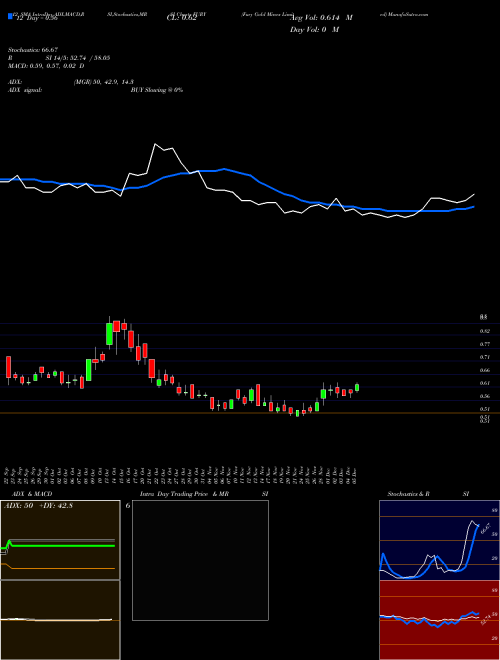
Task: Click the 'BUY Slowing @ 0%' signal text
Action: point(157,90)
